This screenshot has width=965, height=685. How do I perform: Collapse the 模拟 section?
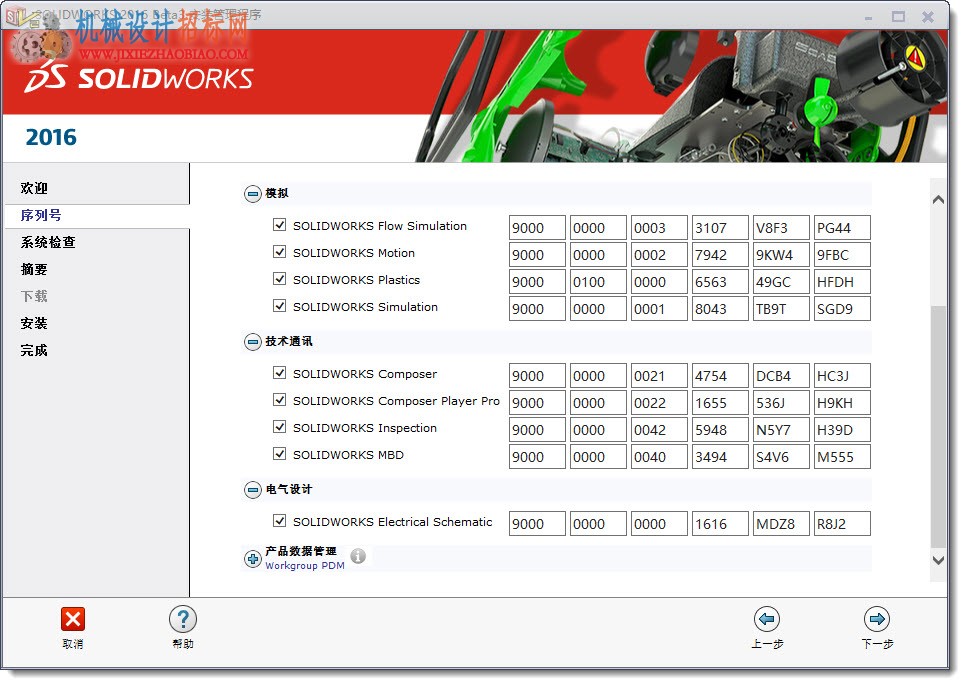(252, 194)
